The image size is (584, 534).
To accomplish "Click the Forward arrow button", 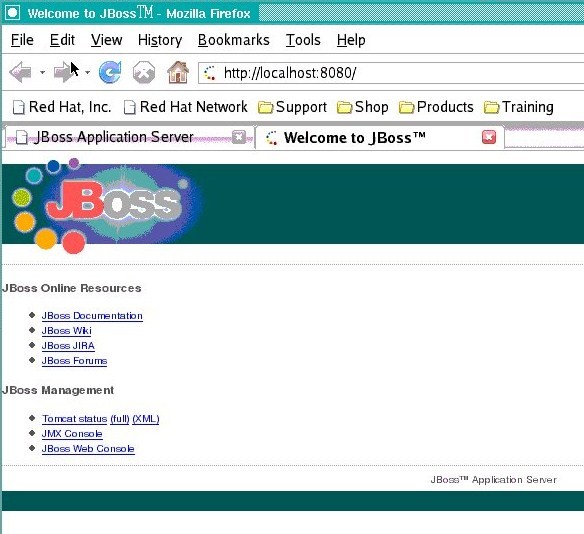I will pos(63,72).
